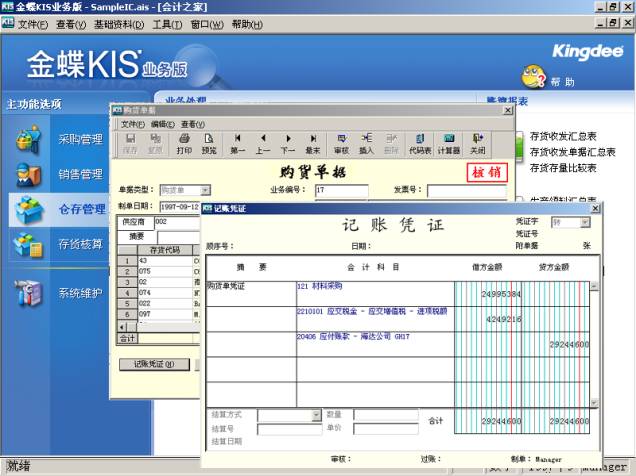The image size is (636, 476).
Task: Select row 6 with 存货代码 097
Action: tap(158, 314)
